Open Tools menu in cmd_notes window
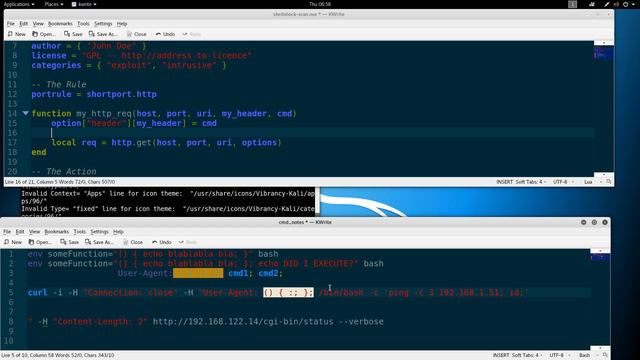Screen dimensions: 640x360 tap(80, 231)
